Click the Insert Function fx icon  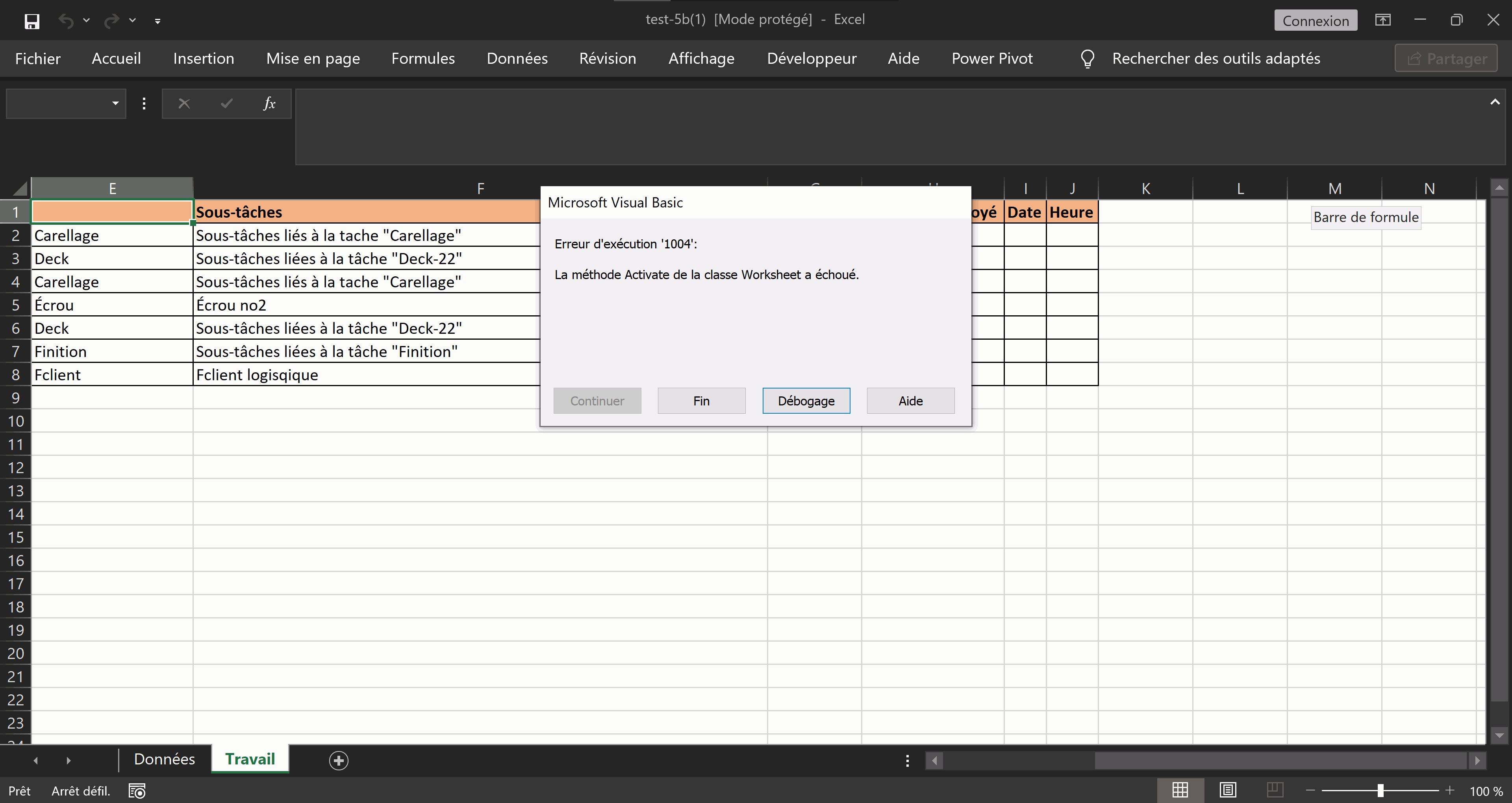pos(269,104)
